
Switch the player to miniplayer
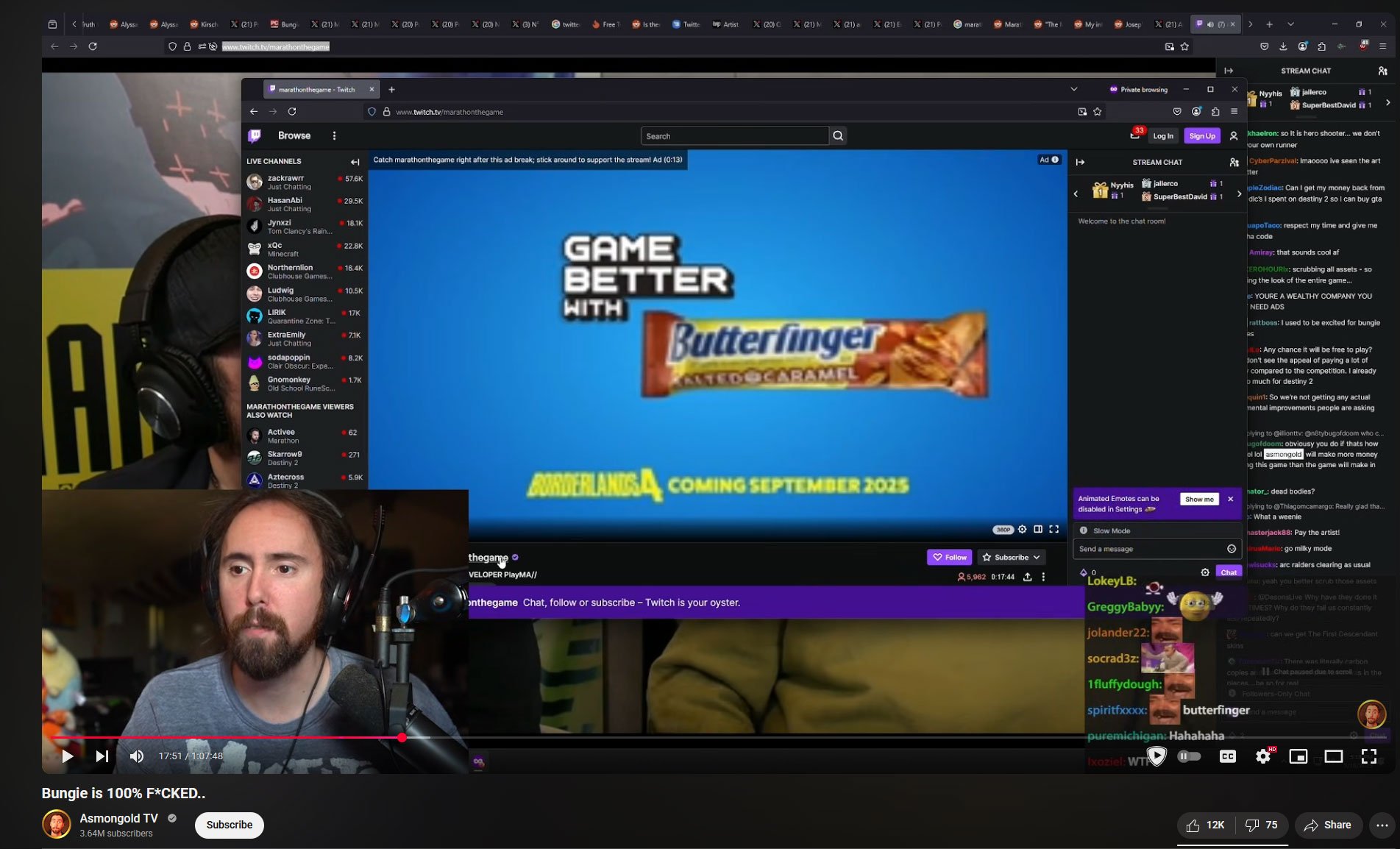pyautogui.click(x=1298, y=756)
